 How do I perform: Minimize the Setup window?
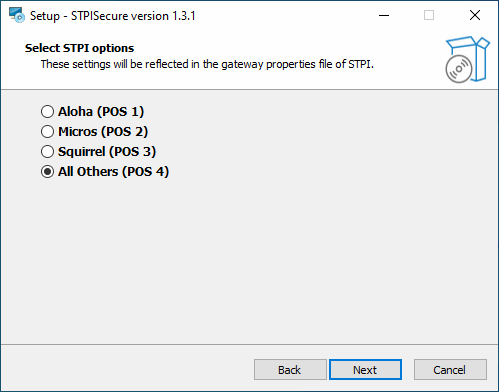coord(384,15)
